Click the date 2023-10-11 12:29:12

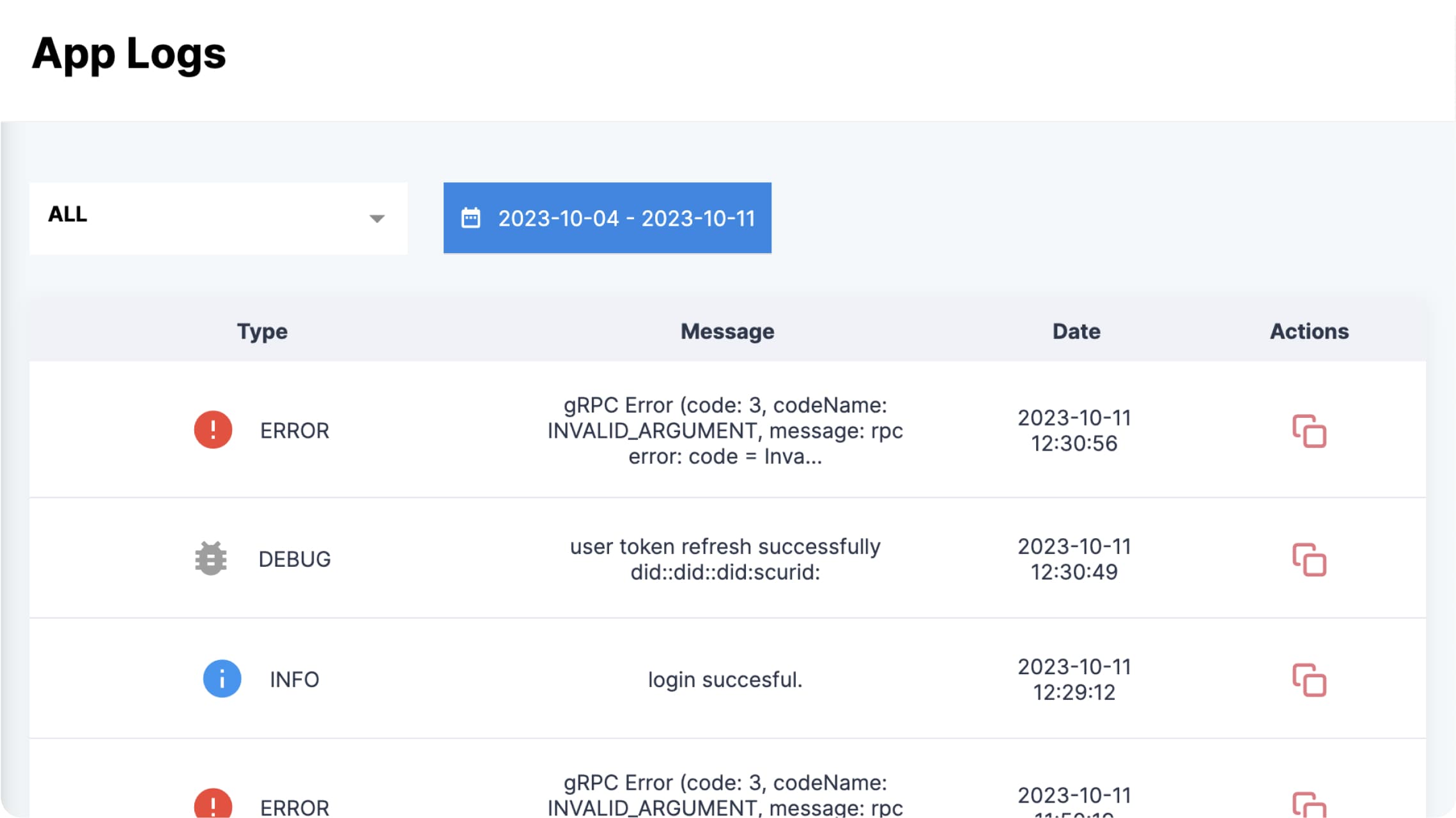(1074, 679)
